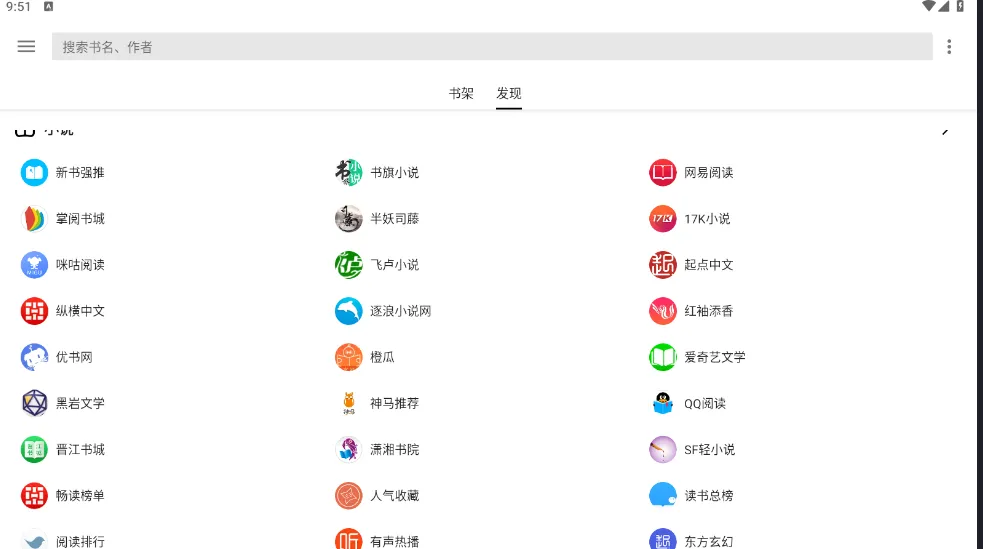Select the 起点中文 label
Screen dimensions: 983x549
708,264
